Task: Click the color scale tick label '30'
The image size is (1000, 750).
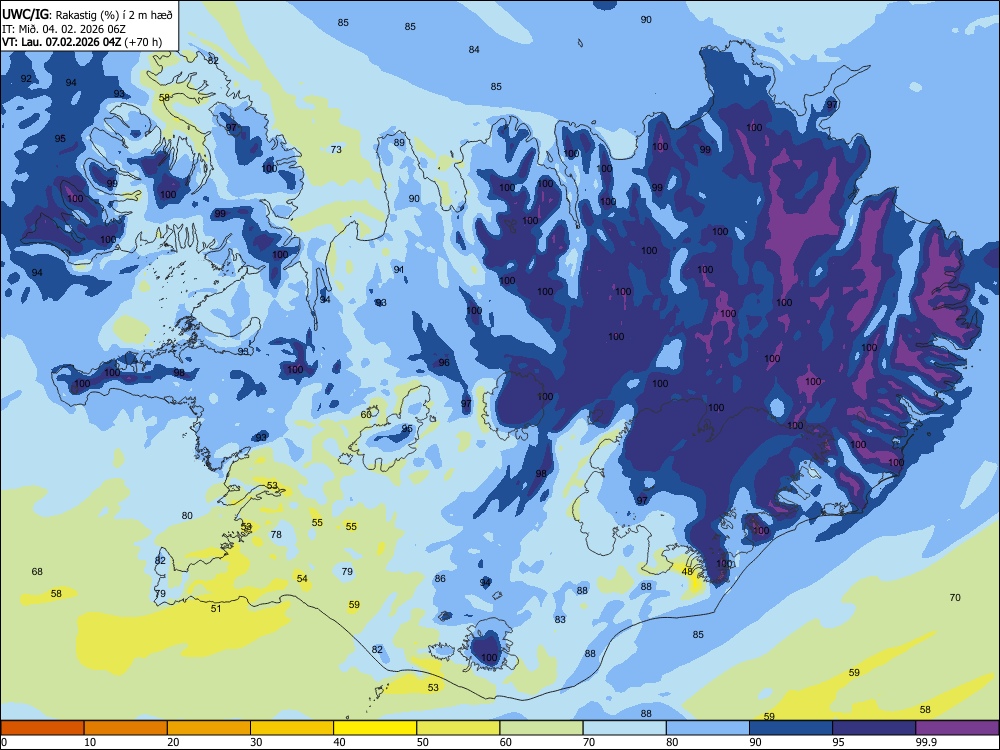Action: [x=256, y=742]
